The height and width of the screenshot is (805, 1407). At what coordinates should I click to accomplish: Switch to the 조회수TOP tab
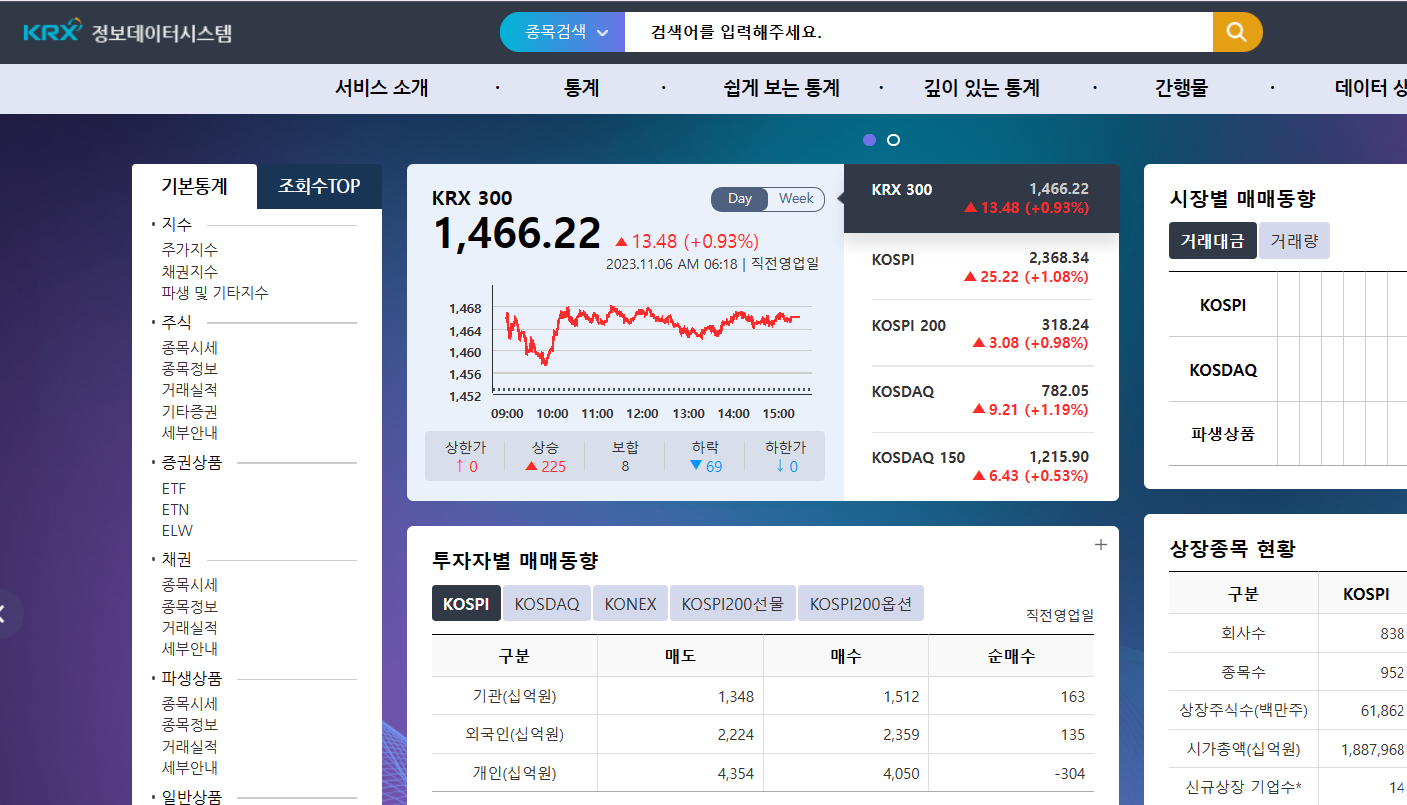pyautogui.click(x=319, y=186)
